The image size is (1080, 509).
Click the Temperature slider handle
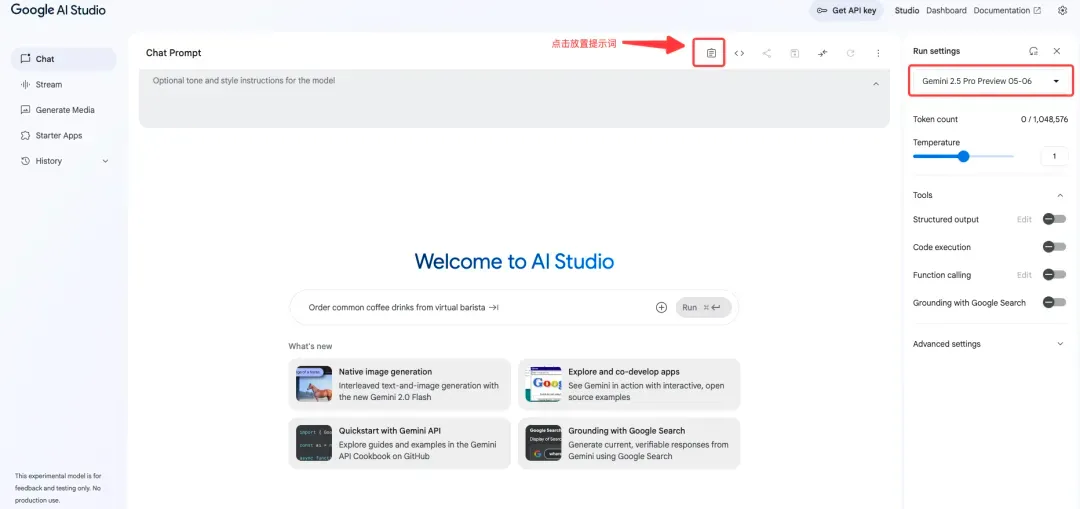(964, 156)
